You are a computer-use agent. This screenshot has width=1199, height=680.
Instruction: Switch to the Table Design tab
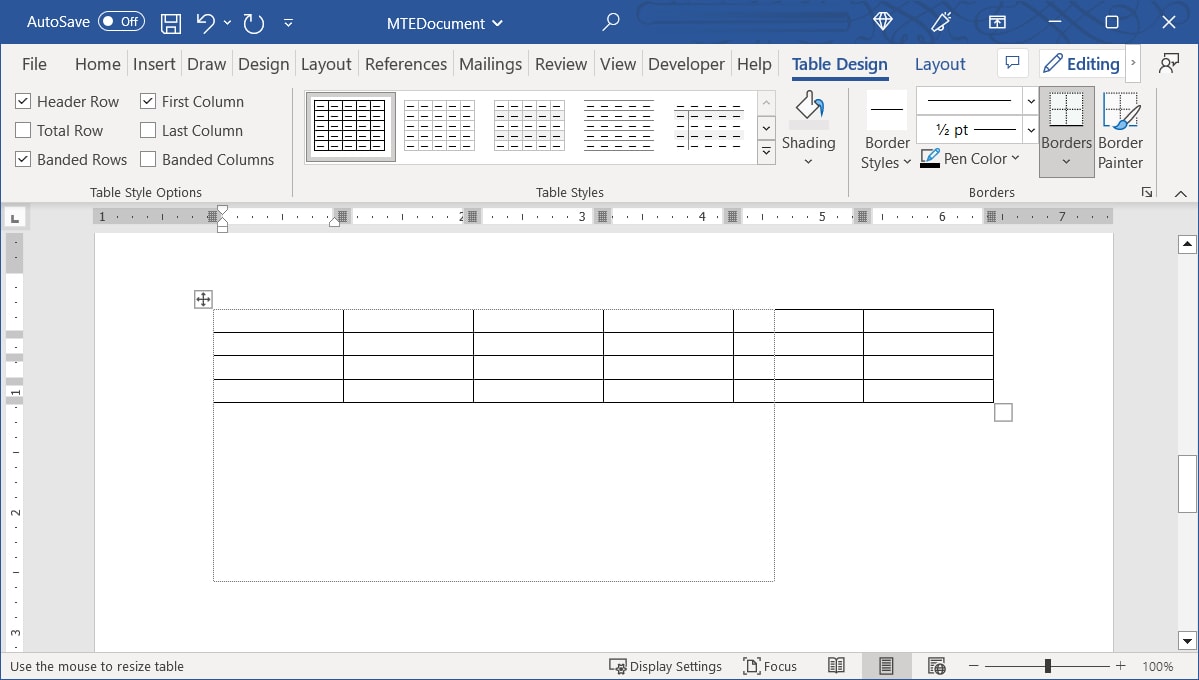839,64
